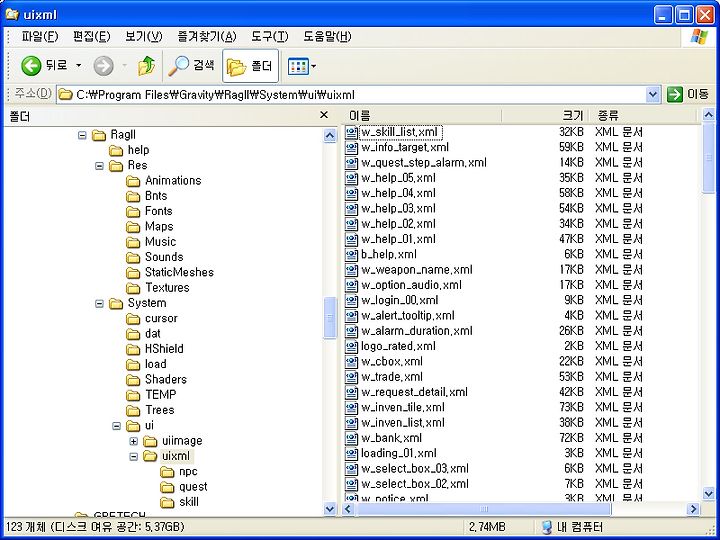Select the Sounds folder in tree

pyautogui.click(x=164, y=257)
